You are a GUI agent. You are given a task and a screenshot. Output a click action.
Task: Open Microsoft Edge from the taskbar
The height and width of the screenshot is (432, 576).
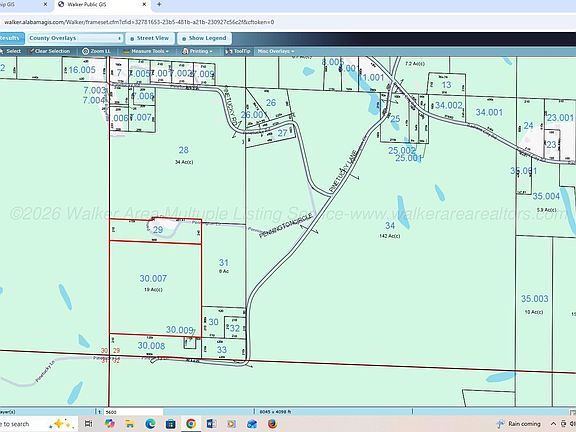click(x=150, y=424)
